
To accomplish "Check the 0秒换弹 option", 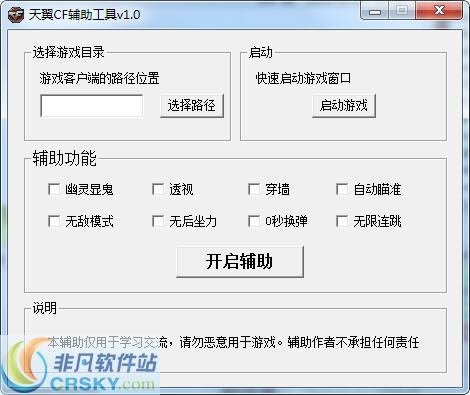I will click(x=254, y=221).
